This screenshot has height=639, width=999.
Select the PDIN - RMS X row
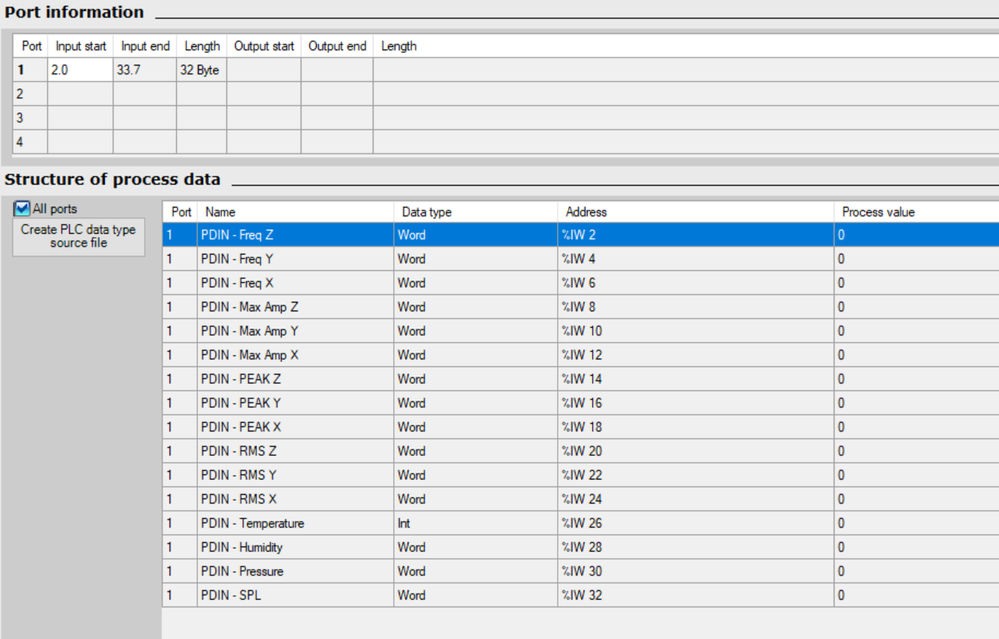tap(580, 499)
